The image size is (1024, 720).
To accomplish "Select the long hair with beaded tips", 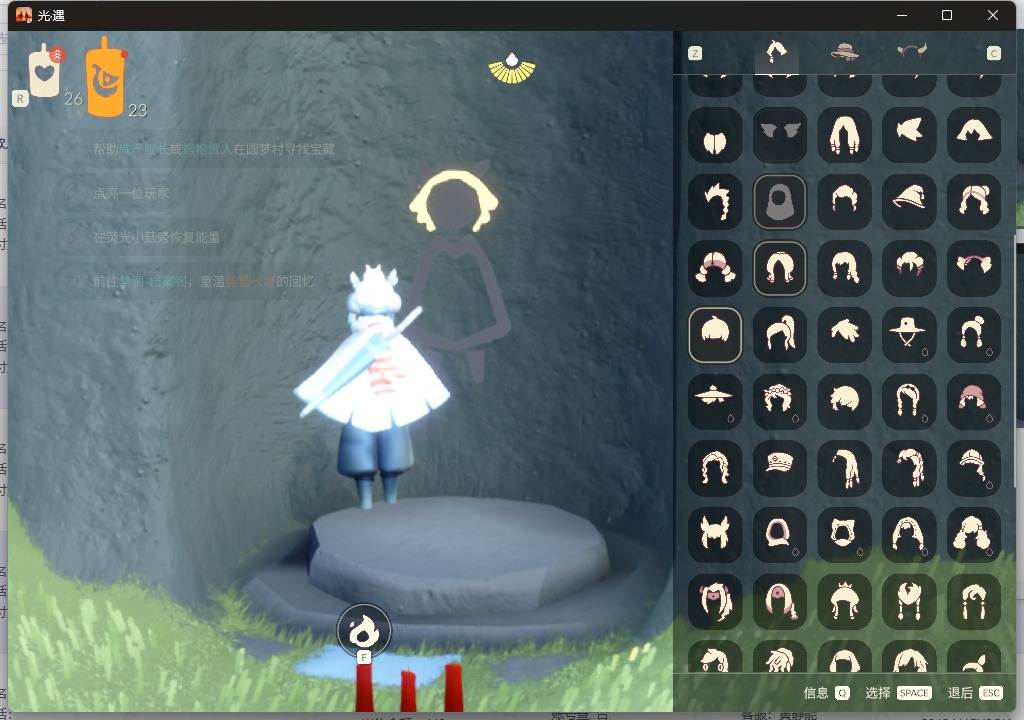I will [844, 135].
